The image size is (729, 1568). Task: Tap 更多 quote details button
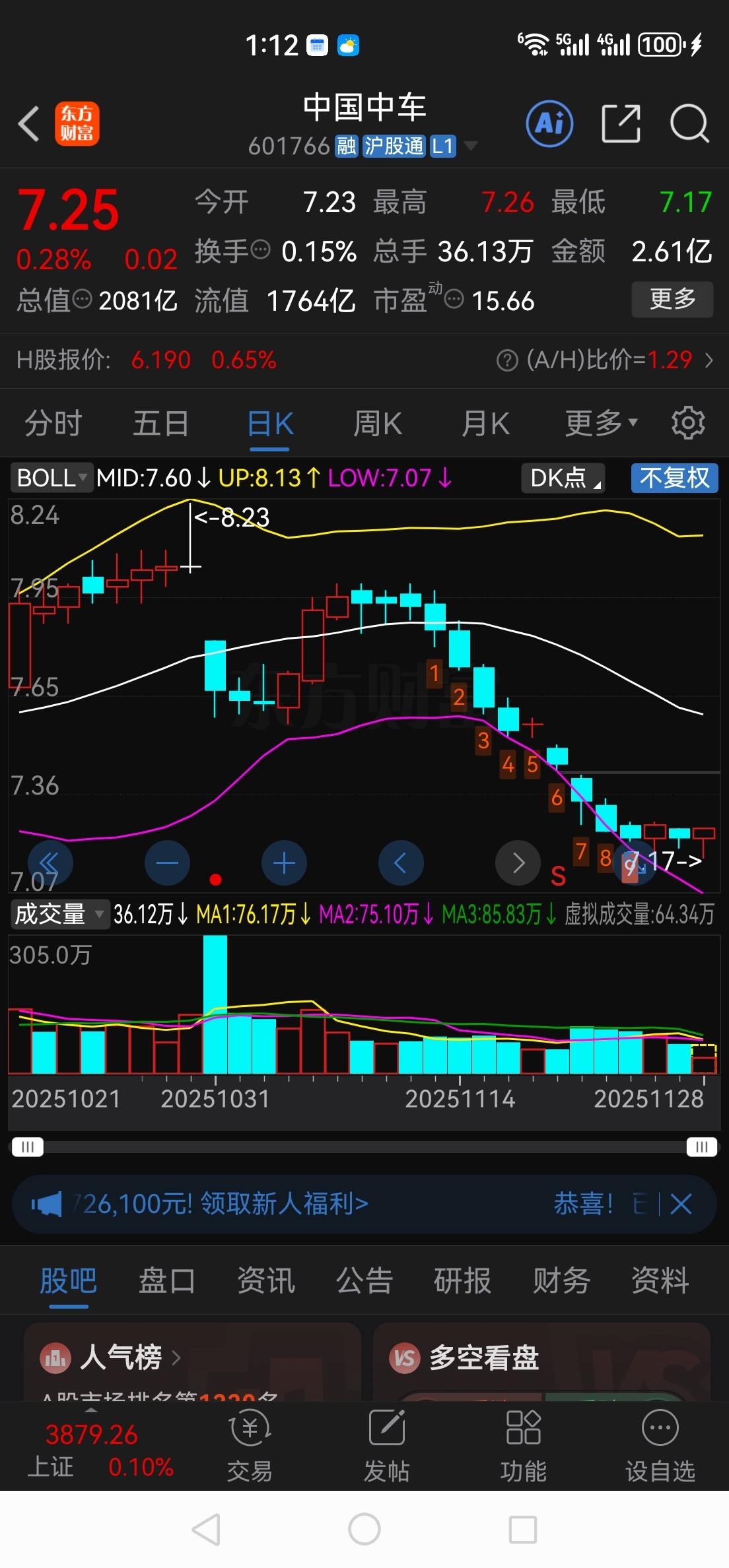click(672, 300)
